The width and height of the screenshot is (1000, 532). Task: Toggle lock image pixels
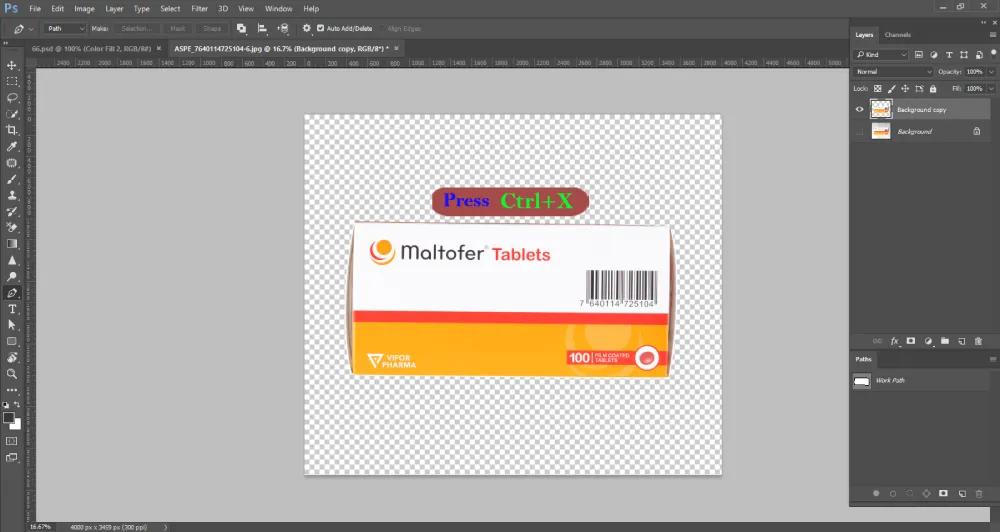click(892, 89)
